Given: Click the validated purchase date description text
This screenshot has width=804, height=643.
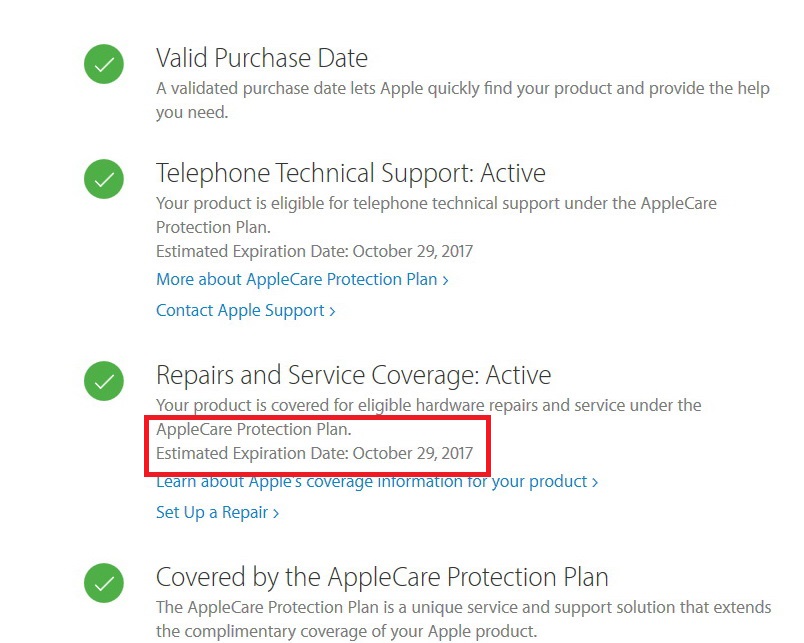Looking at the screenshot, I should pos(462,89).
